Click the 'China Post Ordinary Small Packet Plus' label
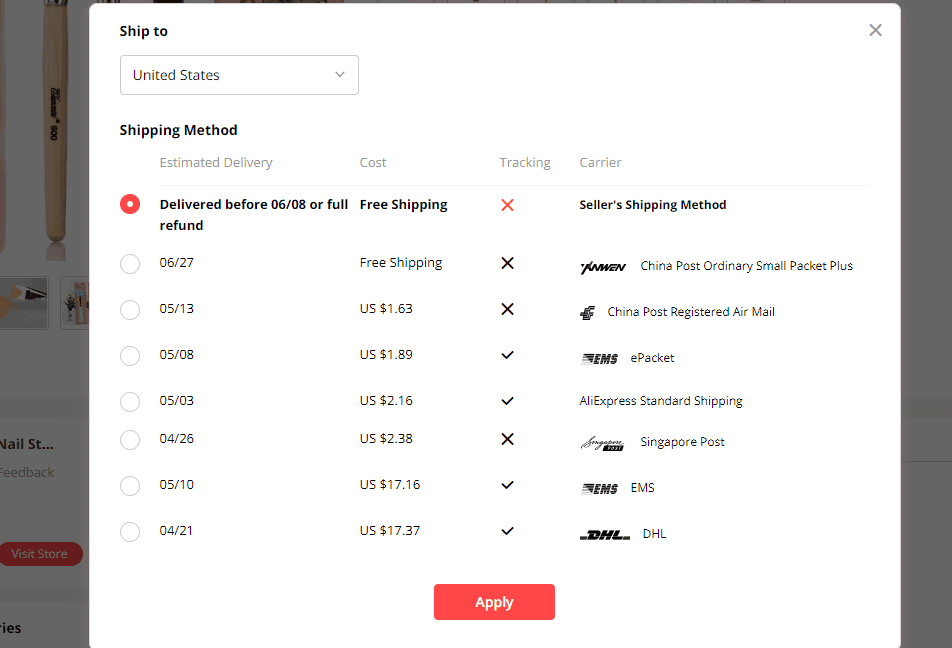Screen dimensions: 952x648 pos(746,266)
